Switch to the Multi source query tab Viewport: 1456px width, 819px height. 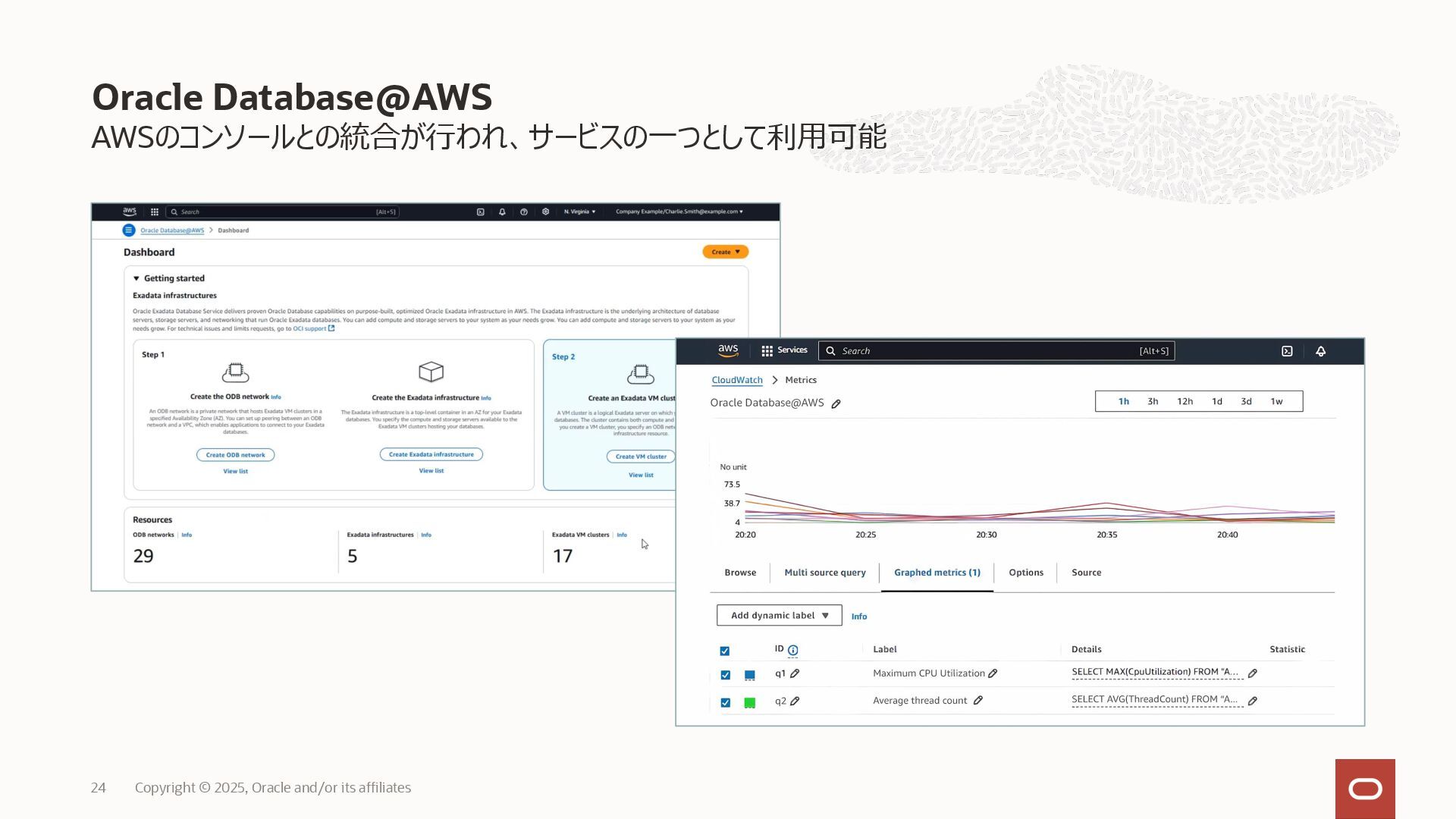(x=824, y=573)
